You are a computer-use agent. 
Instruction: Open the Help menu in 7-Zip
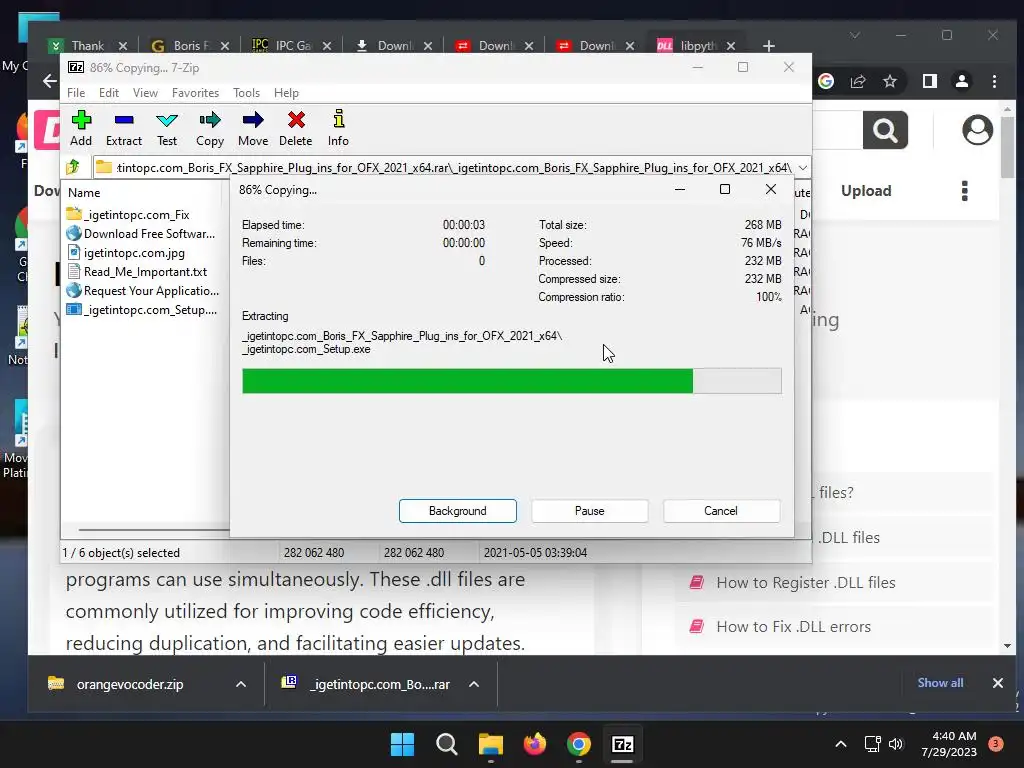[286, 93]
